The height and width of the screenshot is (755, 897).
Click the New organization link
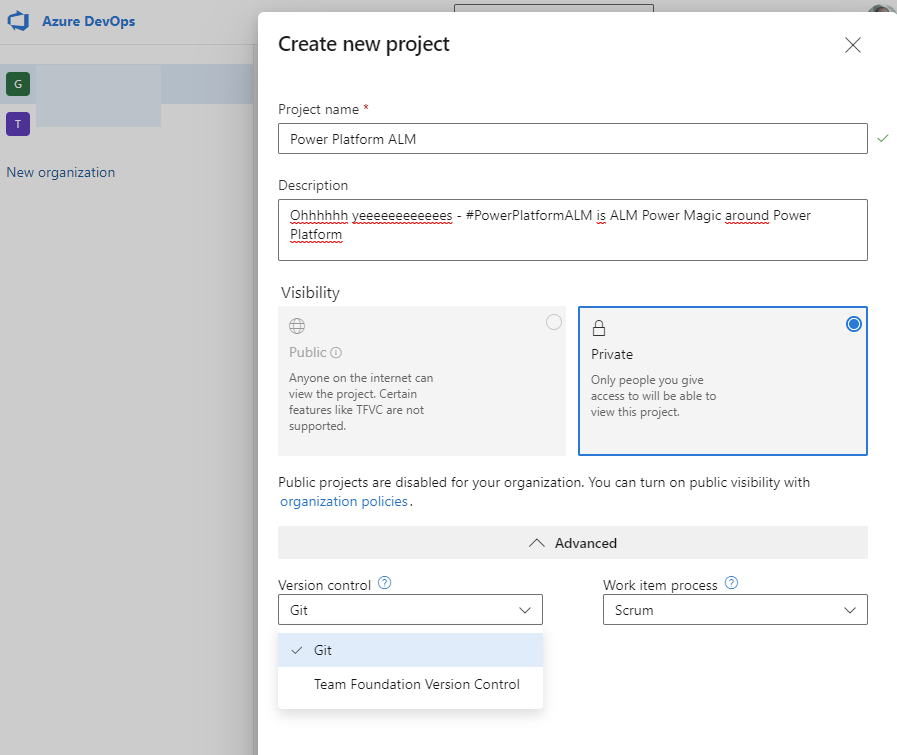click(60, 172)
